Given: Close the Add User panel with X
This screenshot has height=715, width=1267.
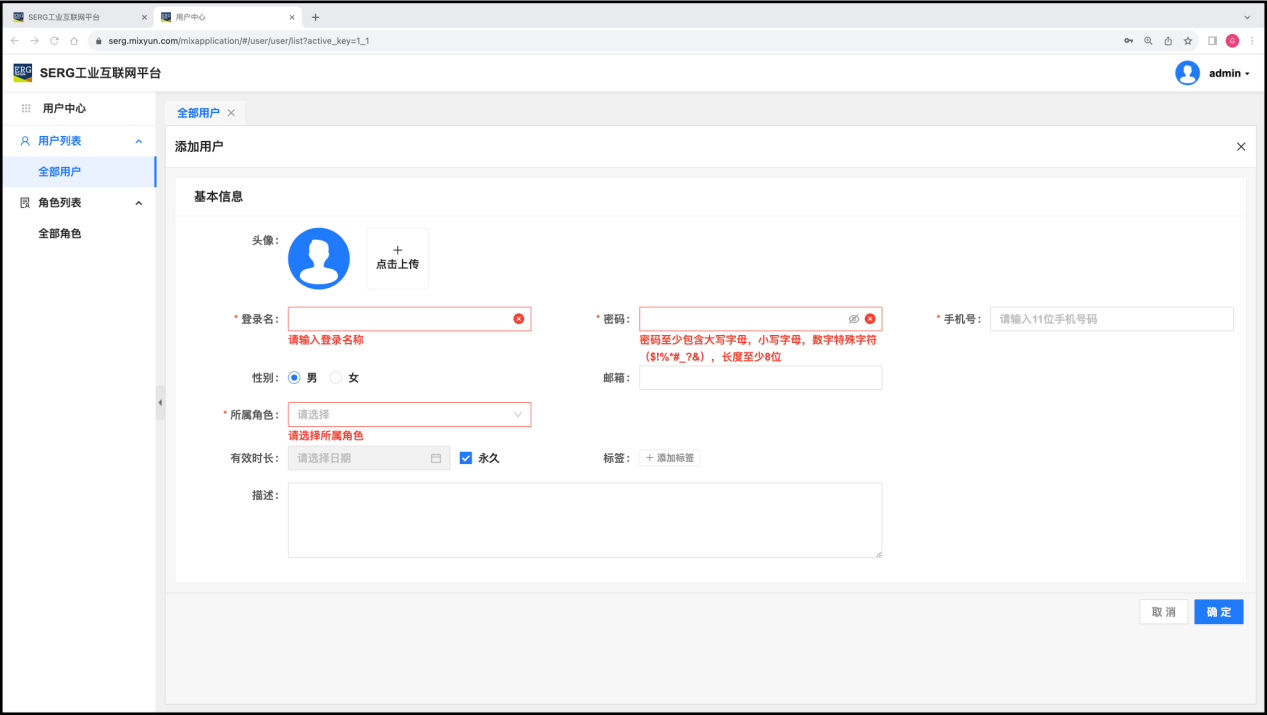Looking at the screenshot, I should 1241,147.
